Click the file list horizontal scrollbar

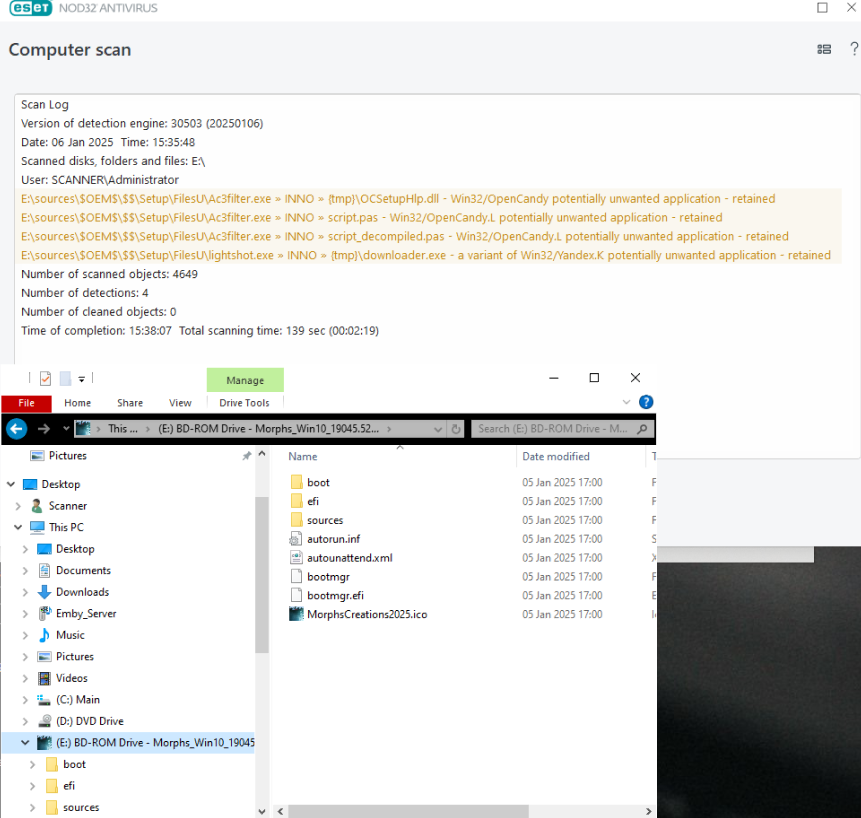[x=409, y=811]
